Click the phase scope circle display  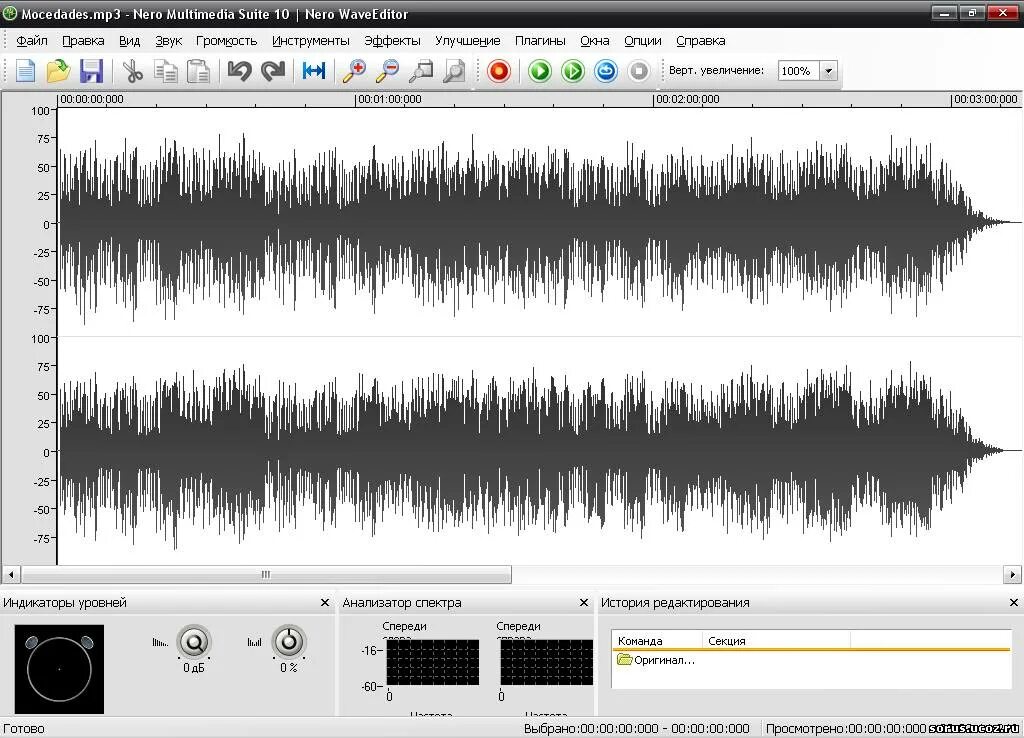(59, 669)
